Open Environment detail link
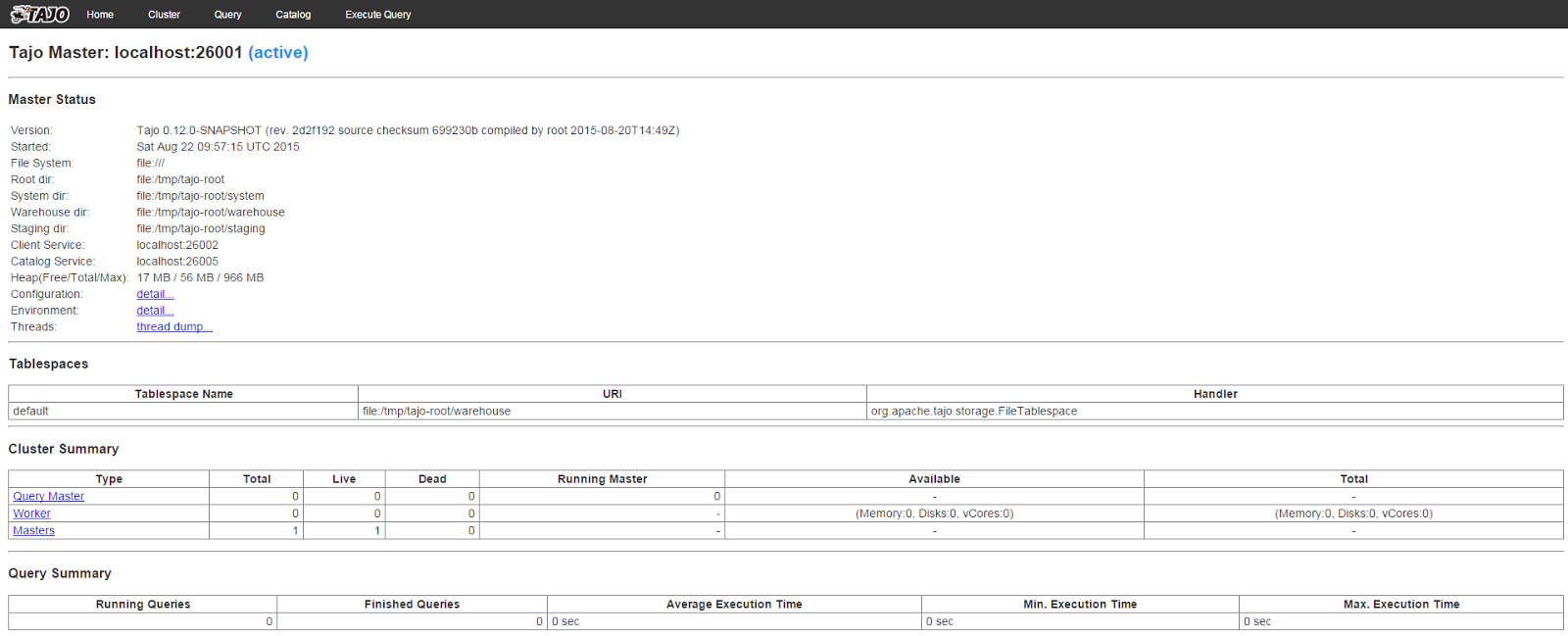This screenshot has height=636, width=1568. 155,311
